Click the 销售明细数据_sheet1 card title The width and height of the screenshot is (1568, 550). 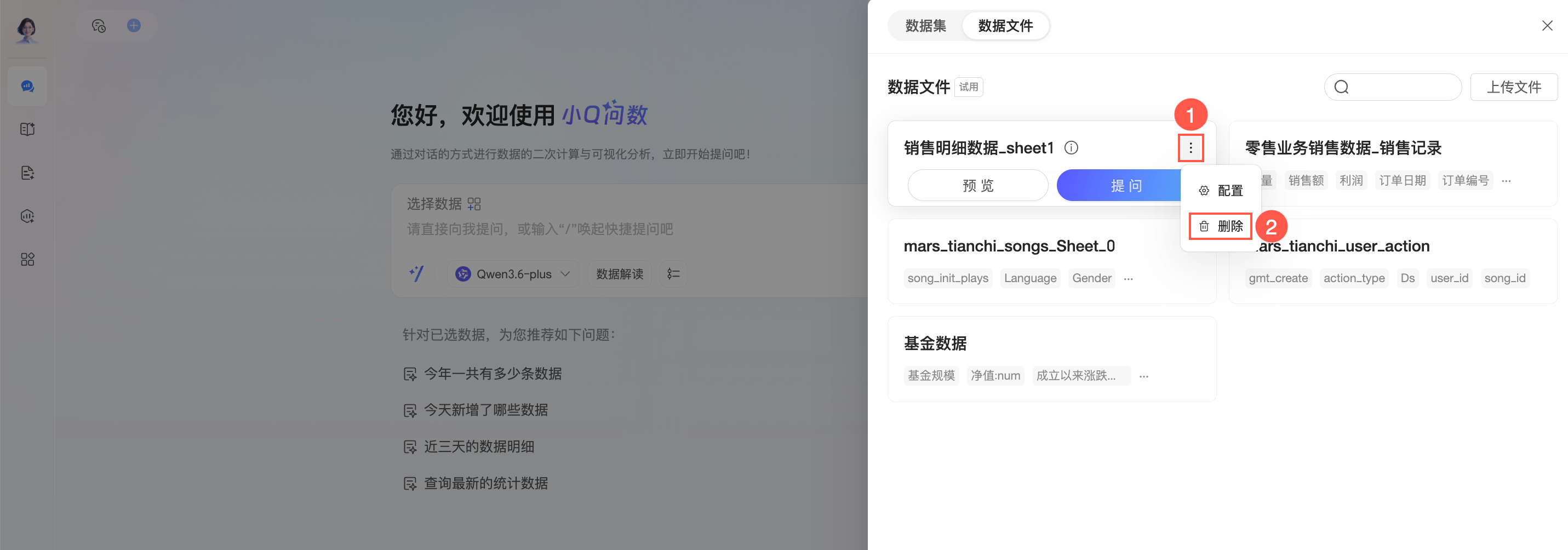click(x=978, y=148)
